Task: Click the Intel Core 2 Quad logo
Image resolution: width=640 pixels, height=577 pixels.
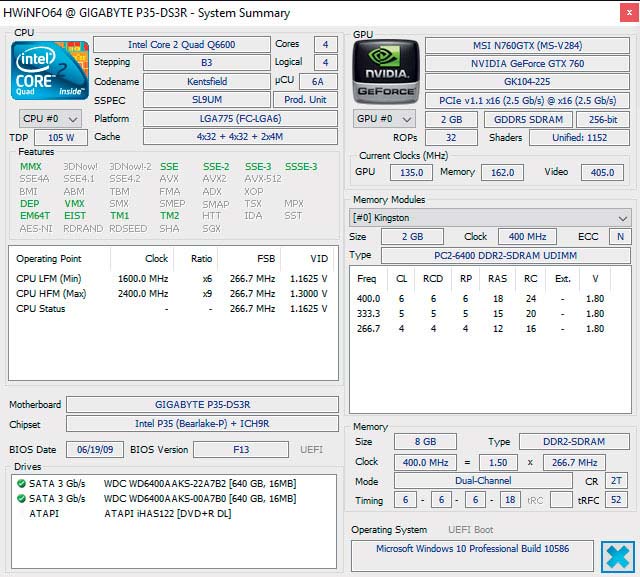Action: (x=50, y=70)
